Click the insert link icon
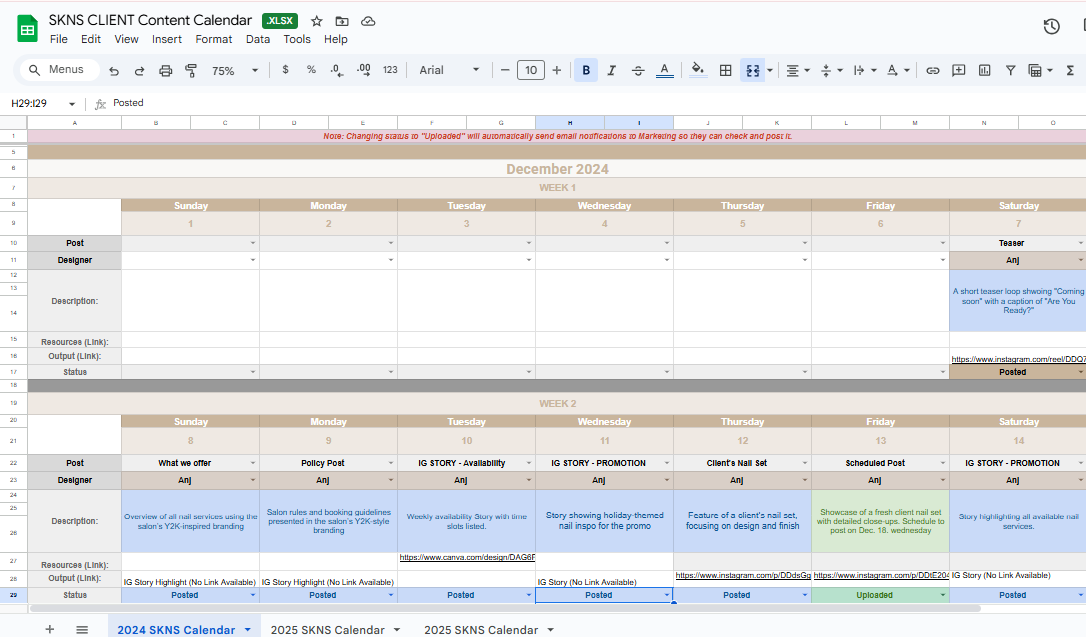 tap(932, 70)
